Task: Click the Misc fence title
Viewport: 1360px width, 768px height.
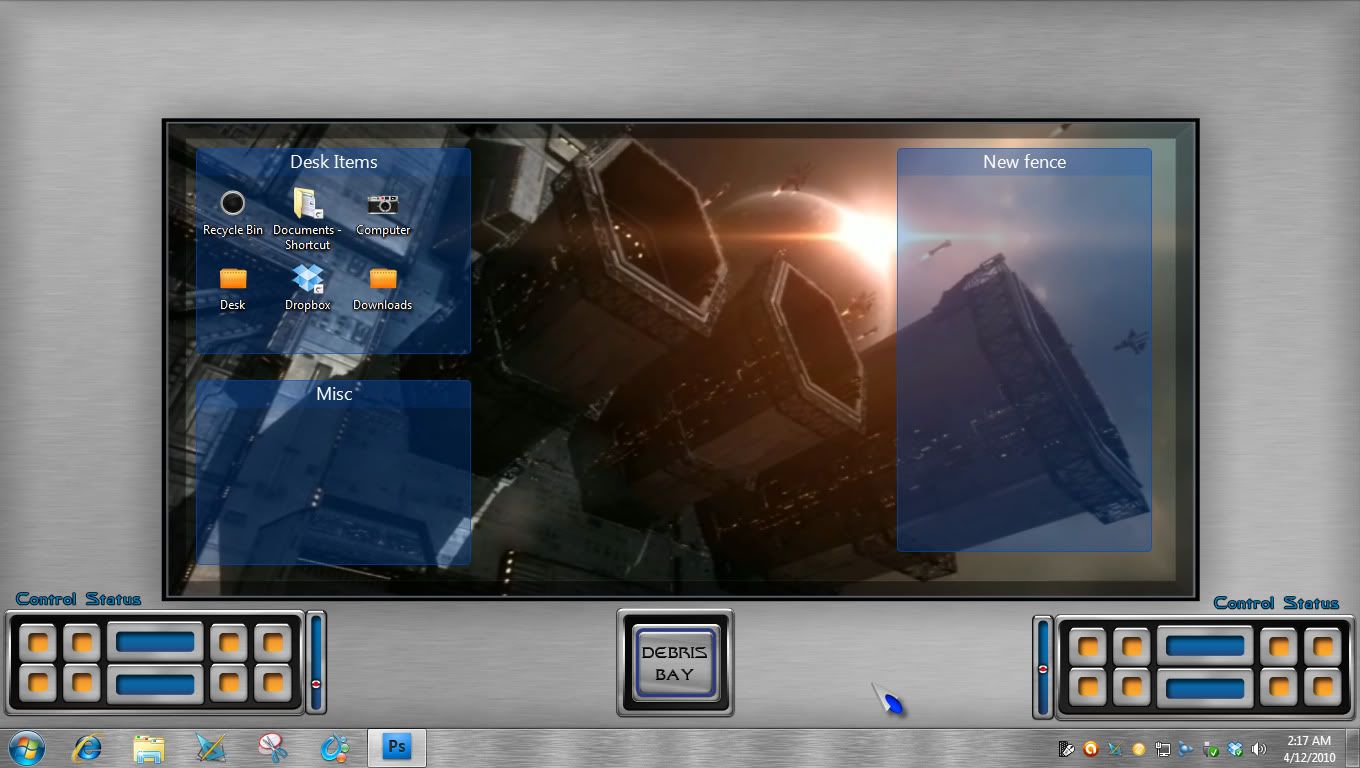Action: pos(334,394)
